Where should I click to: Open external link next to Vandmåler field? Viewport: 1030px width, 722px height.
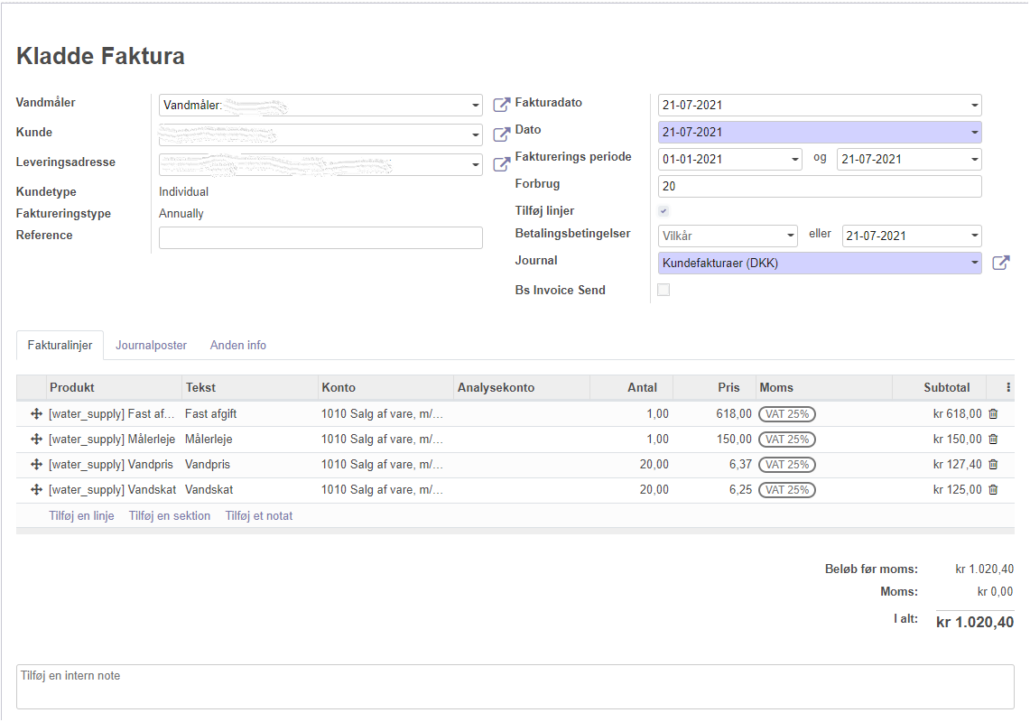pos(502,105)
